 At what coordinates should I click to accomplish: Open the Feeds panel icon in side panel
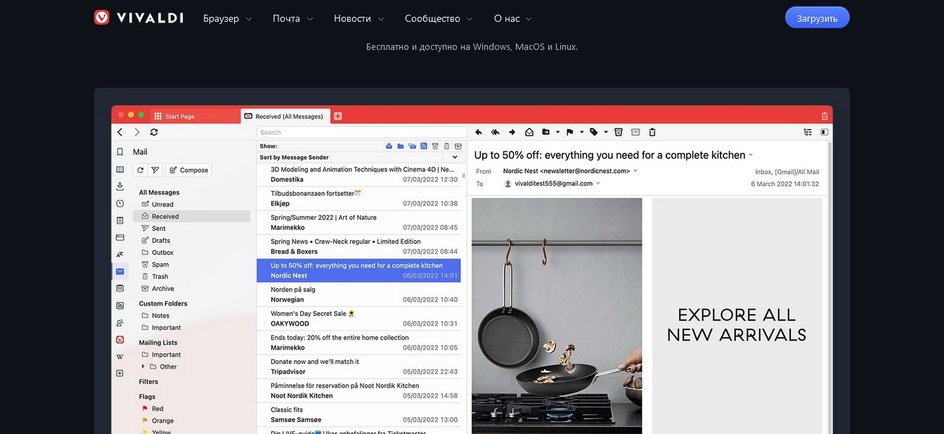120,306
